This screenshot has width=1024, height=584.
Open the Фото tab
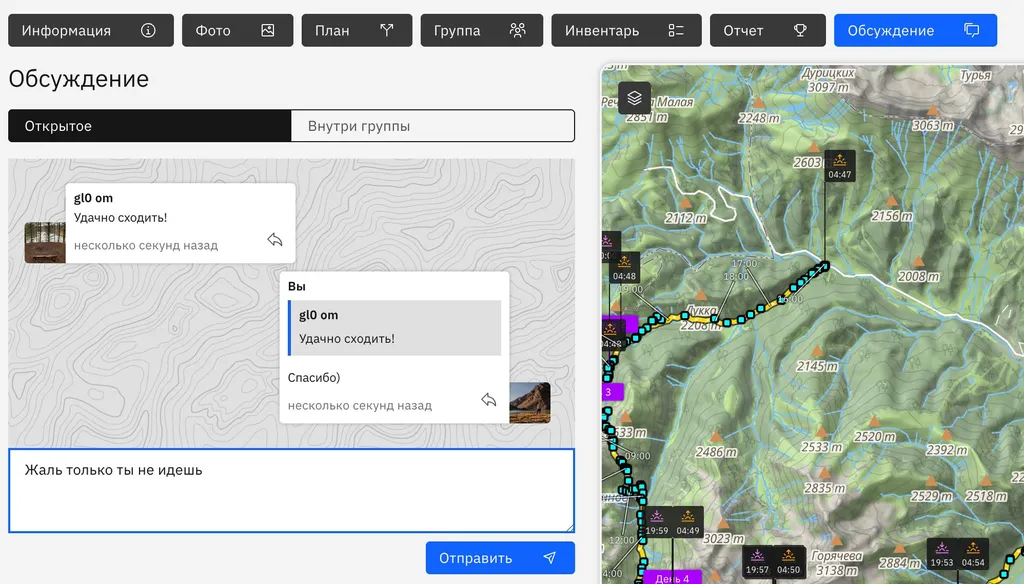pyautogui.click(x=237, y=30)
